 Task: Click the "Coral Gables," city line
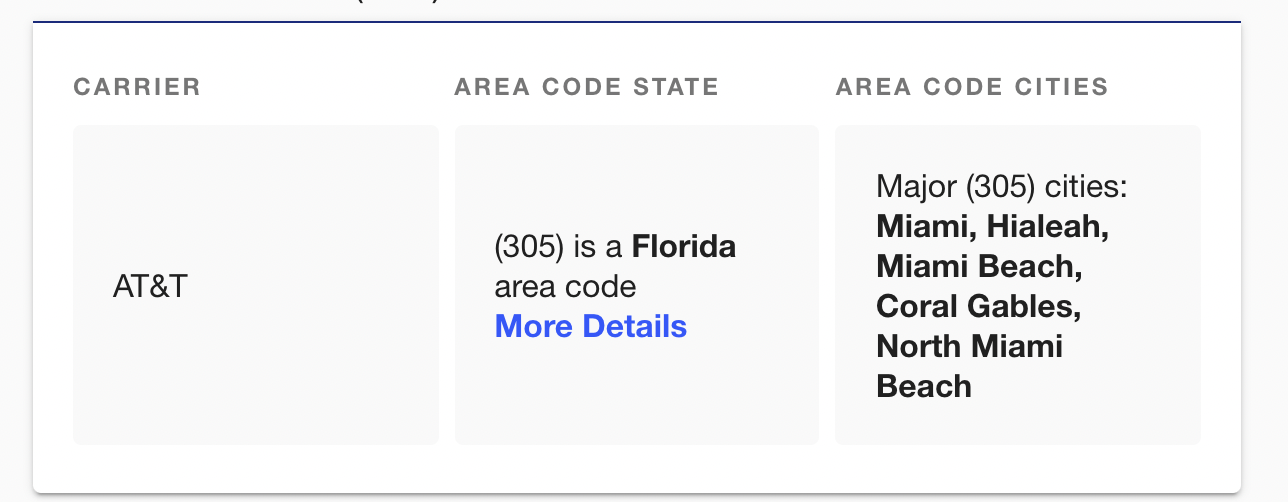(x=979, y=306)
